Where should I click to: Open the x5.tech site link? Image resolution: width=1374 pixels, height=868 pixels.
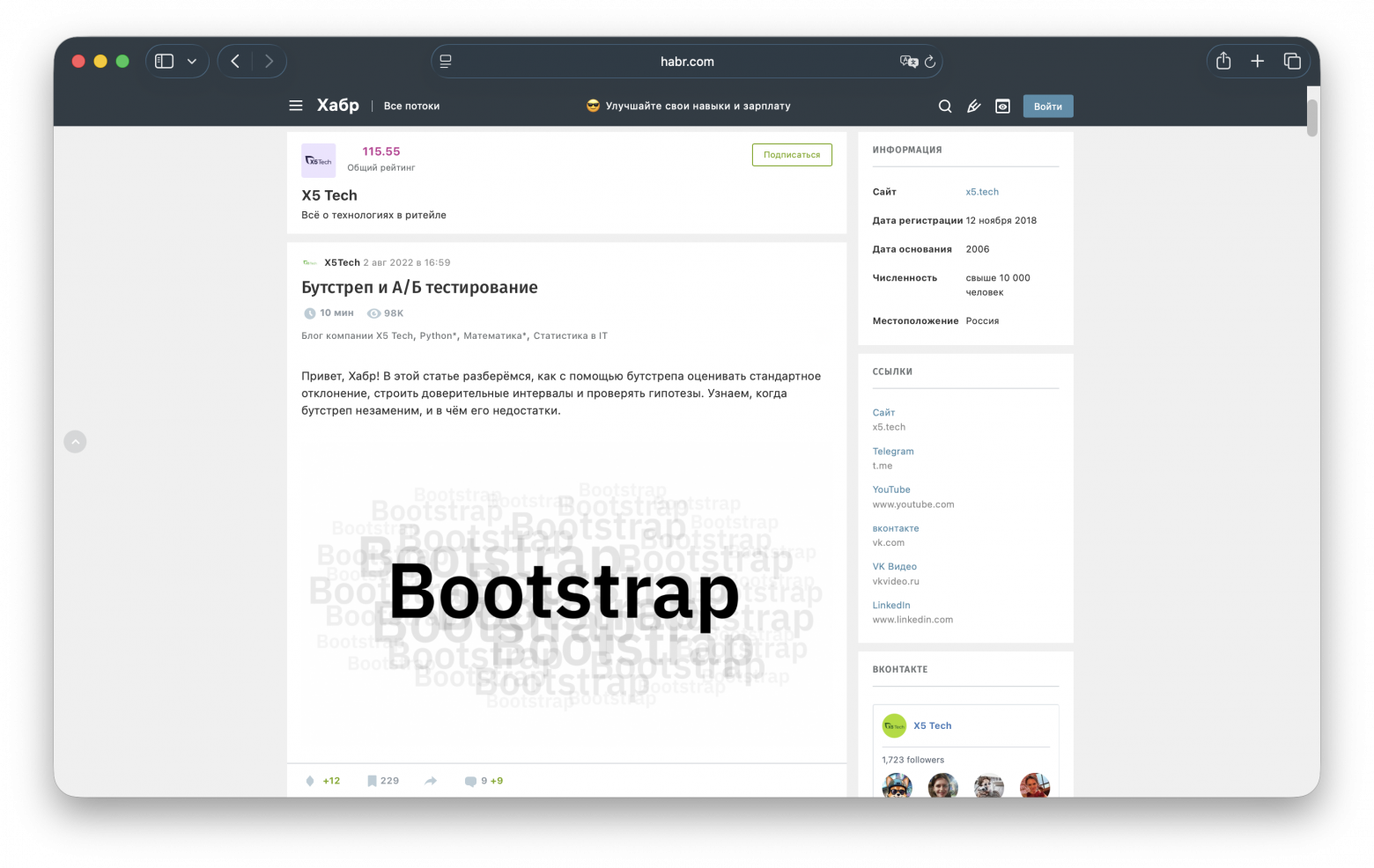[982, 192]
